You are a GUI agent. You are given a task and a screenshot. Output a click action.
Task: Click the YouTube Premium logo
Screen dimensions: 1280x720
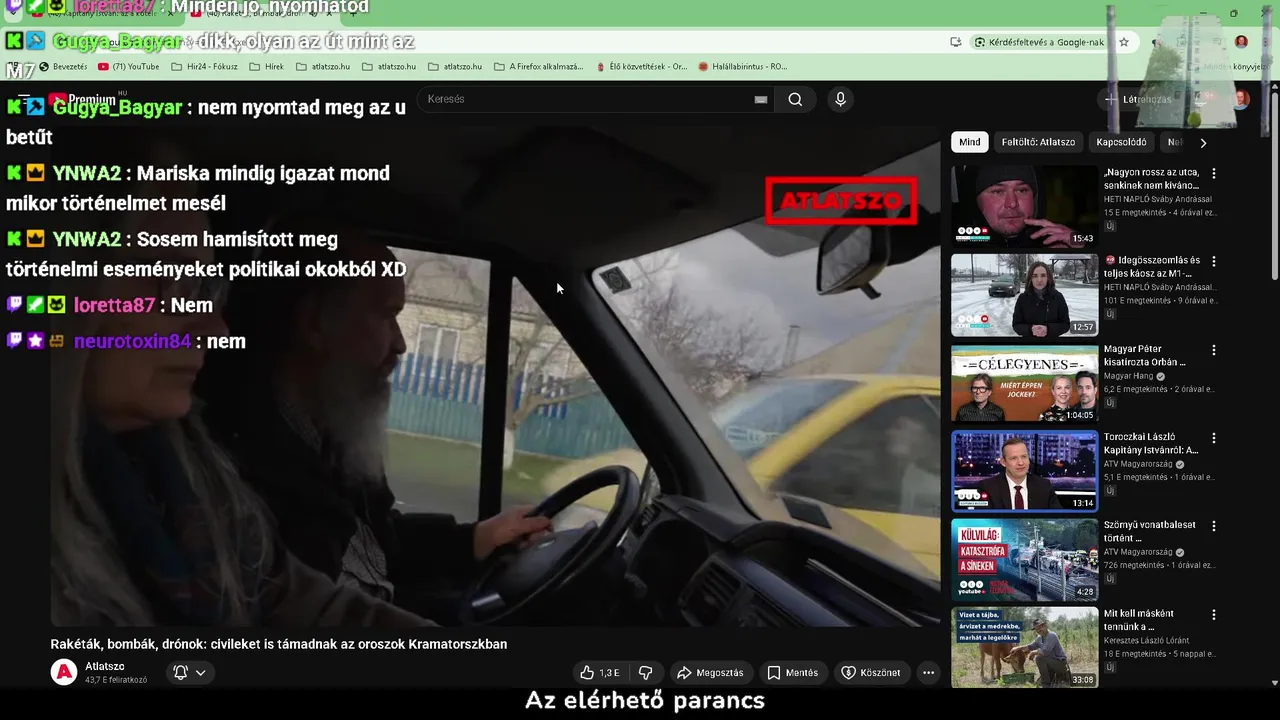tap(82, 99)
